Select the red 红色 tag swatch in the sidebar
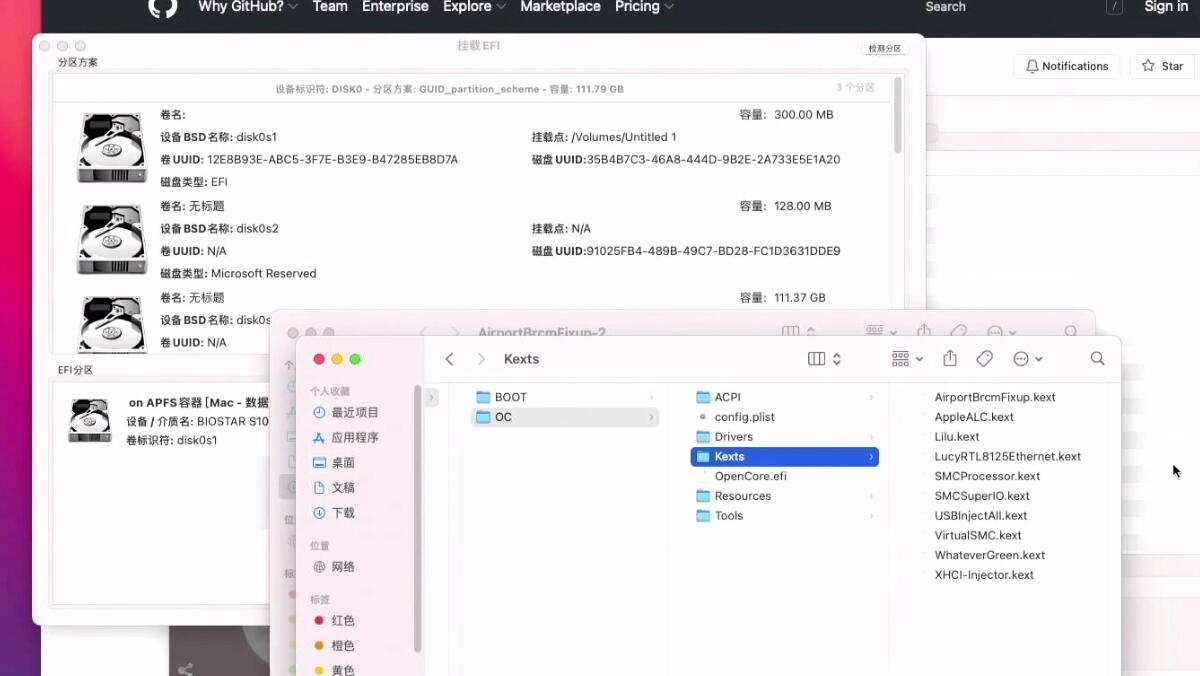This screenshot has width=1200, height=676. (x=320, y=620)
